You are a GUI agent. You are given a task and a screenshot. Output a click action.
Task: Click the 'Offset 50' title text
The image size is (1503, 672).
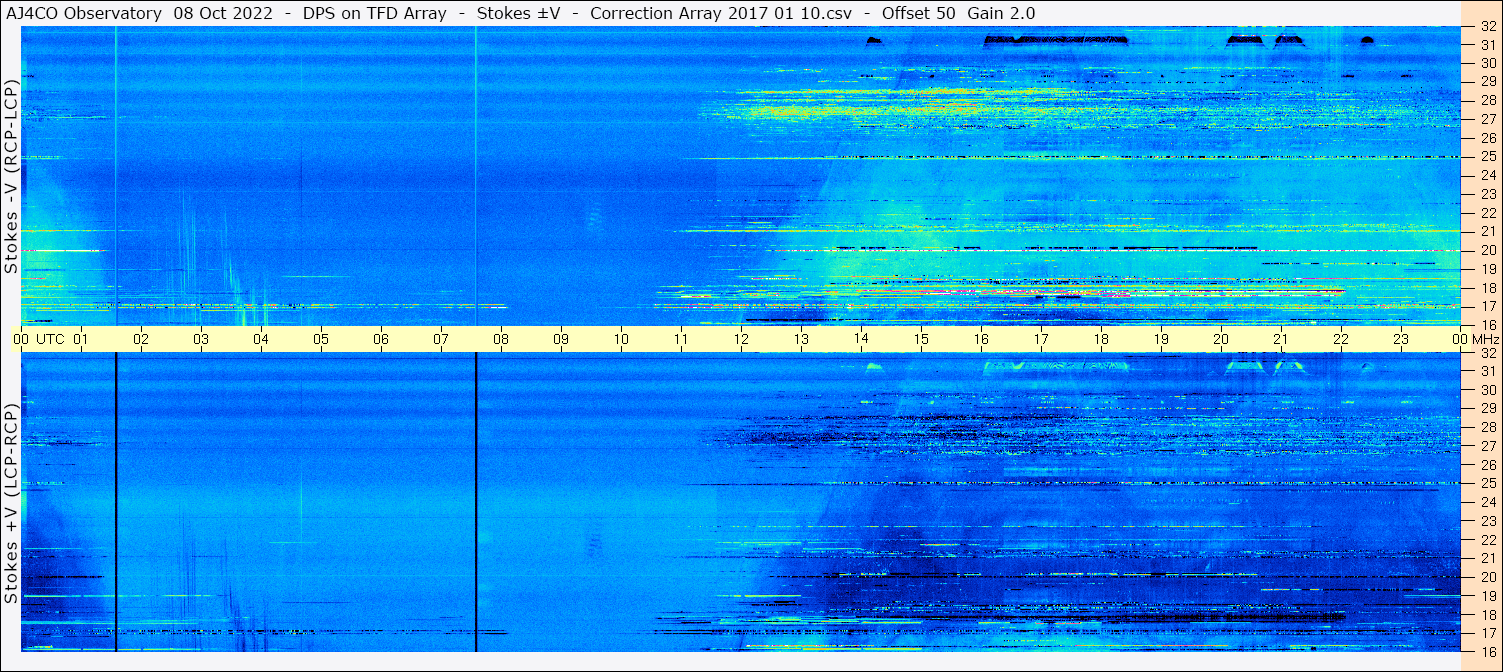(x=919, y=13)
